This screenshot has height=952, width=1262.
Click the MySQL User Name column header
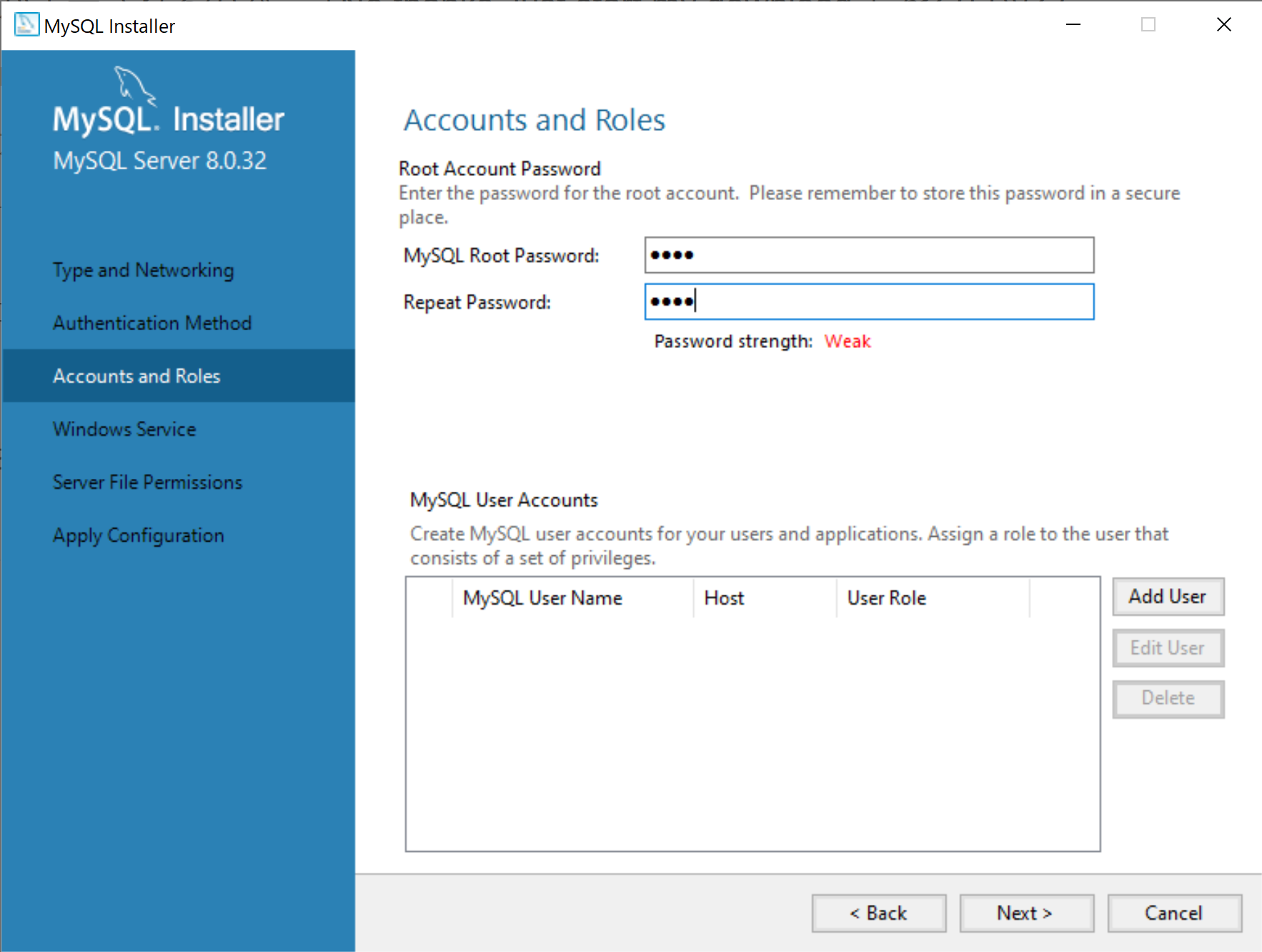coord(542,598)
